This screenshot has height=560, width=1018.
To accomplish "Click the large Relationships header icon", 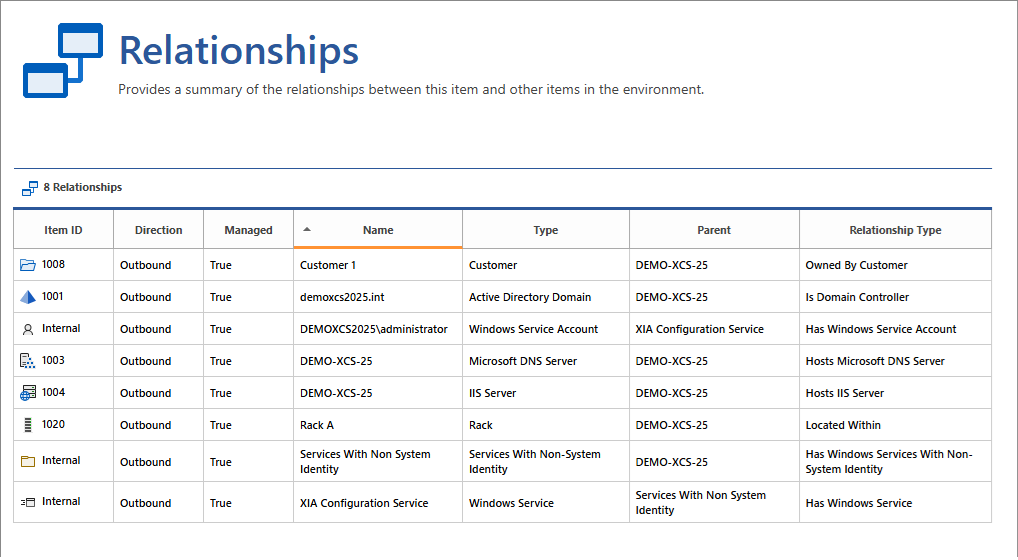I will (x=62, y=60).
